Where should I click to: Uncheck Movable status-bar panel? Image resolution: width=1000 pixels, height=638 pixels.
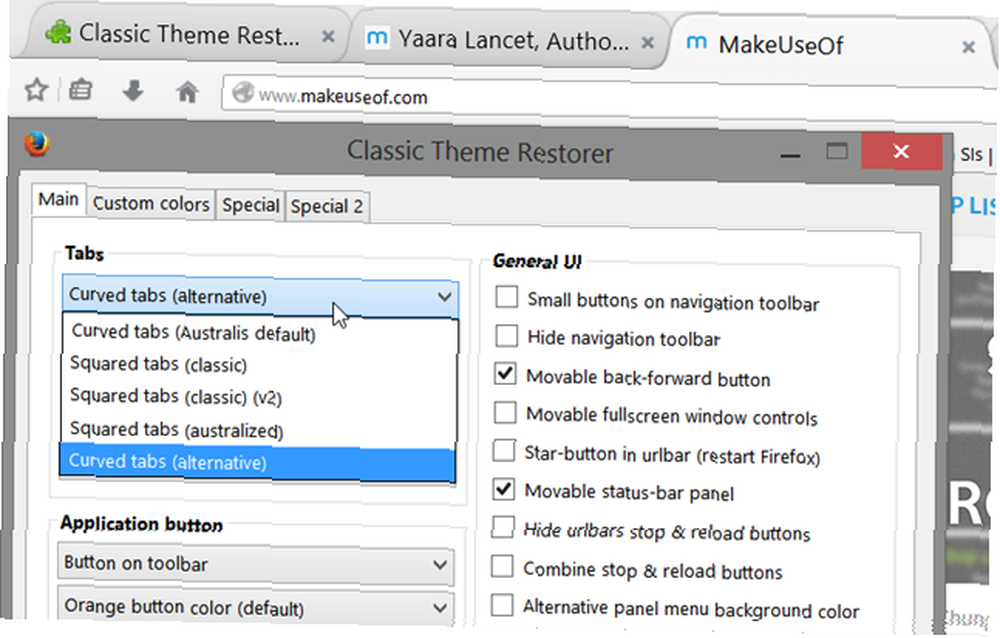click(504, 489)
